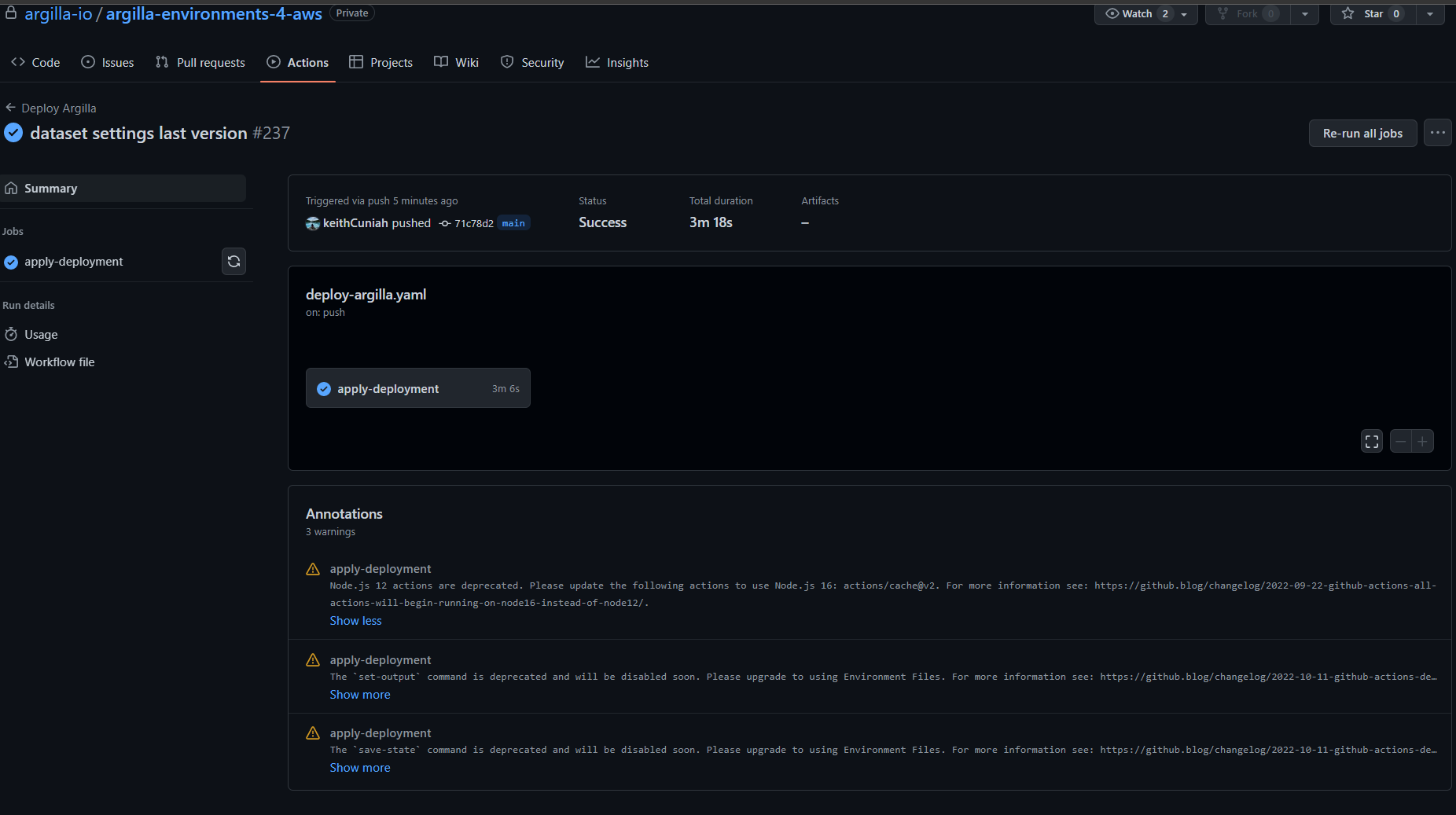The height and width of the screenshot is (815, 1456).
Task: Click the main branch badge
Action: click(x=513, y=223)
